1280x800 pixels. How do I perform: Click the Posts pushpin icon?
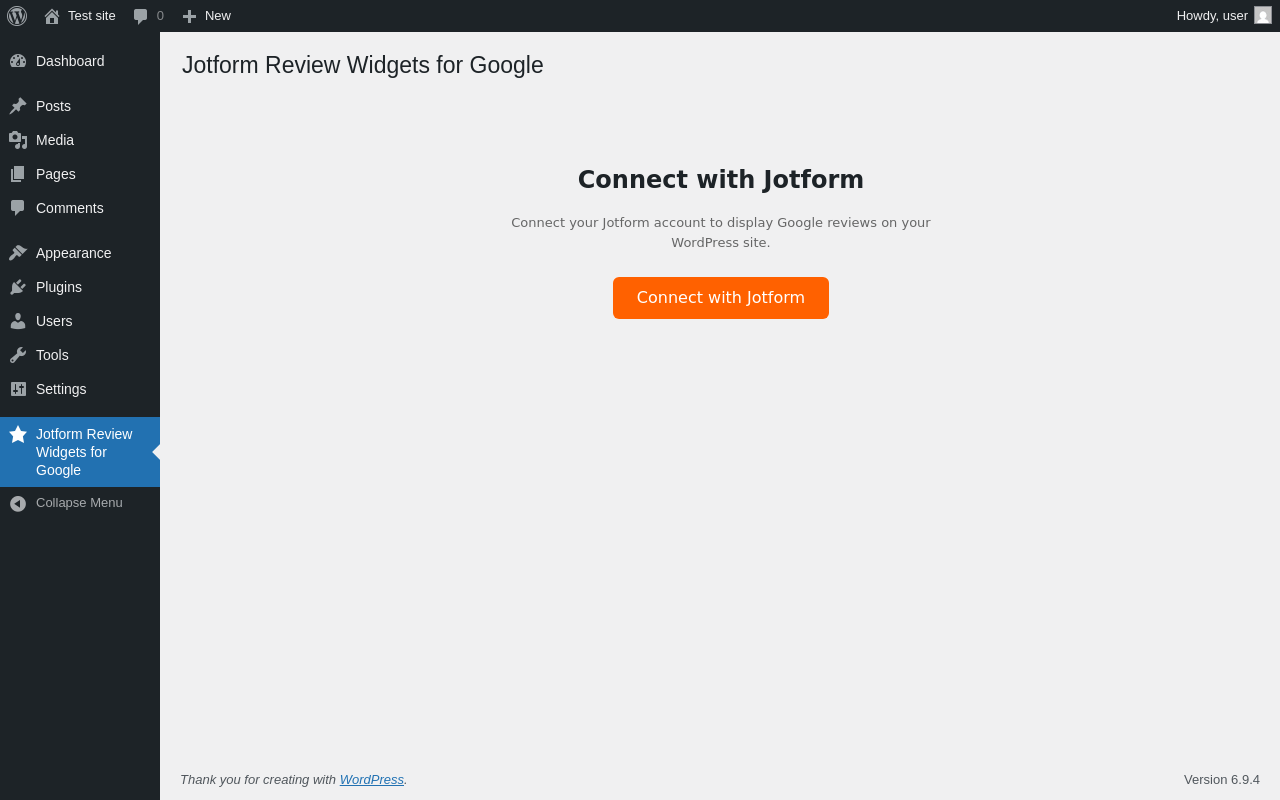point(18,106)
